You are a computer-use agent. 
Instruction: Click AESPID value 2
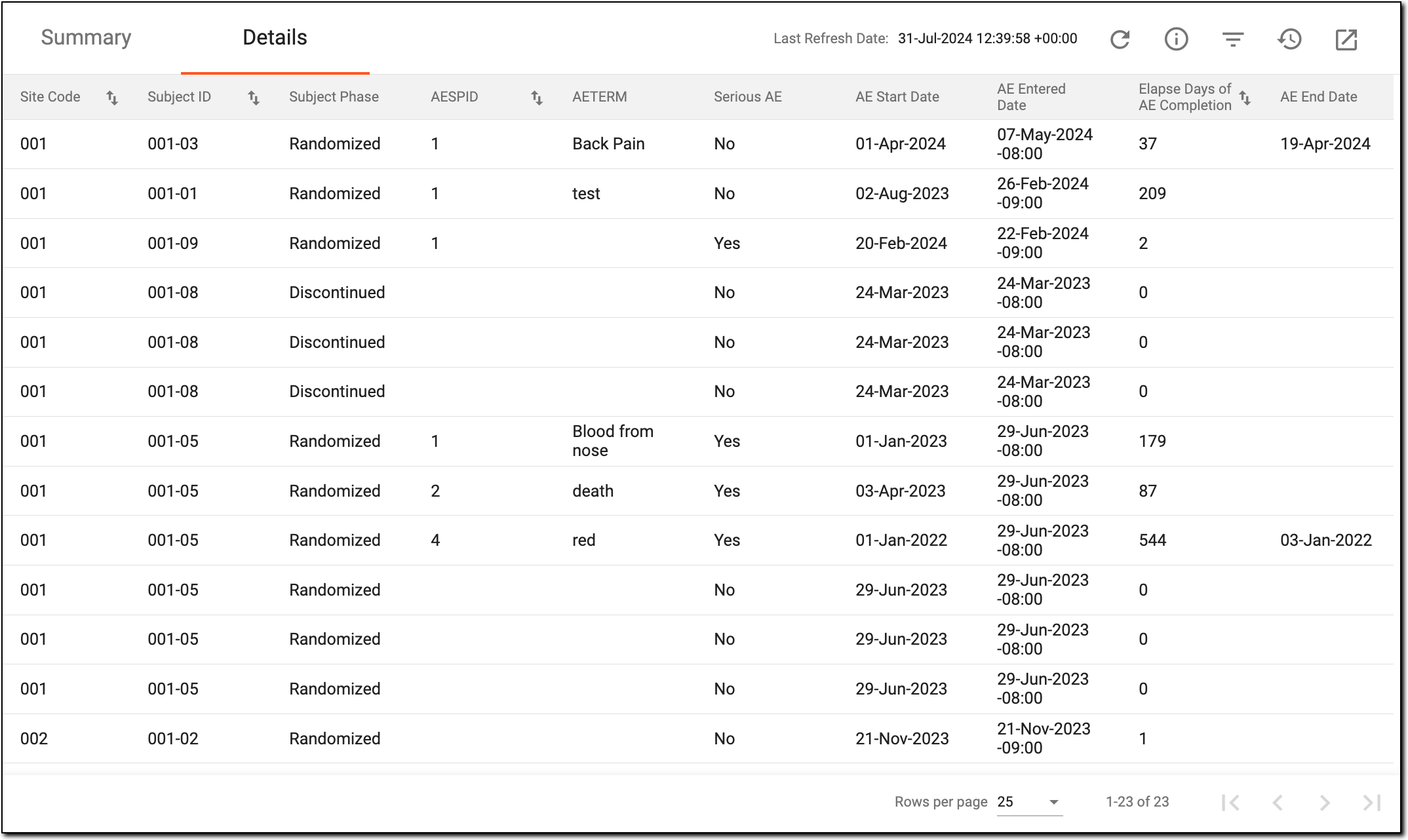(435, 491)
